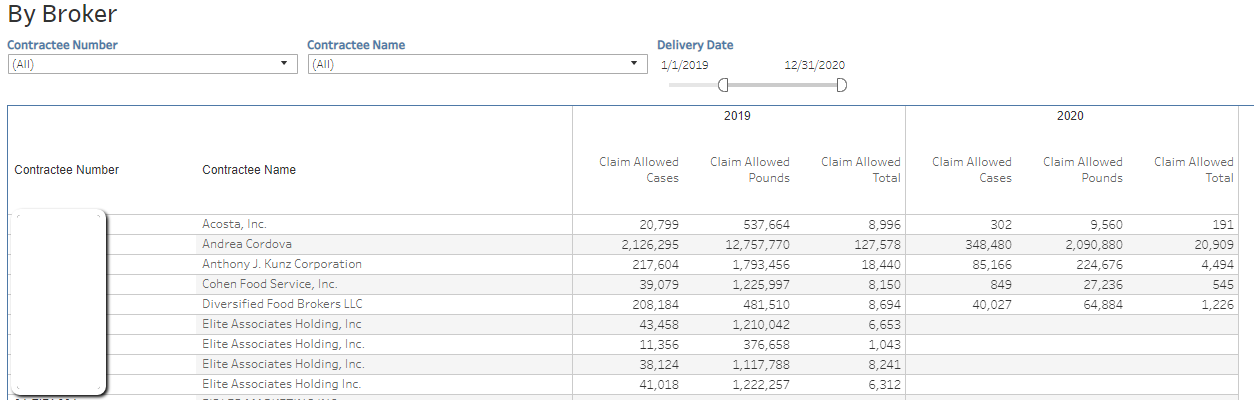The image size is (1254, 400).
Task: Click the 224,676 pounds value in 2020
Action: tap(1100, 265)
